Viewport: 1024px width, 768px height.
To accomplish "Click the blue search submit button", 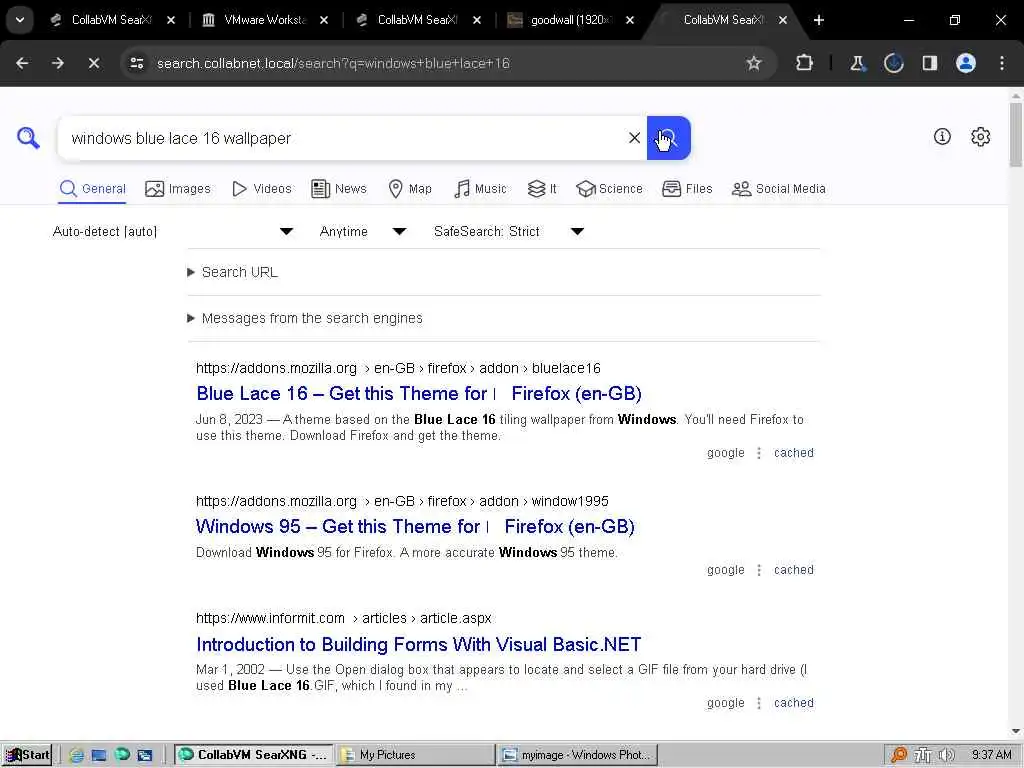I will click(x=668, y=138).
